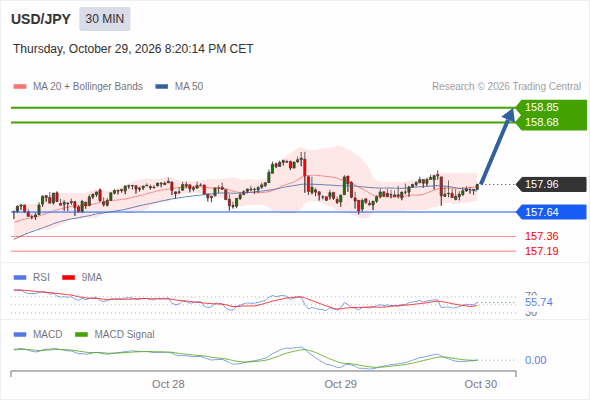Click the 157.19 support level value
Screen dimensions: 590x400
pyautogui.click(x=541, y=251)
